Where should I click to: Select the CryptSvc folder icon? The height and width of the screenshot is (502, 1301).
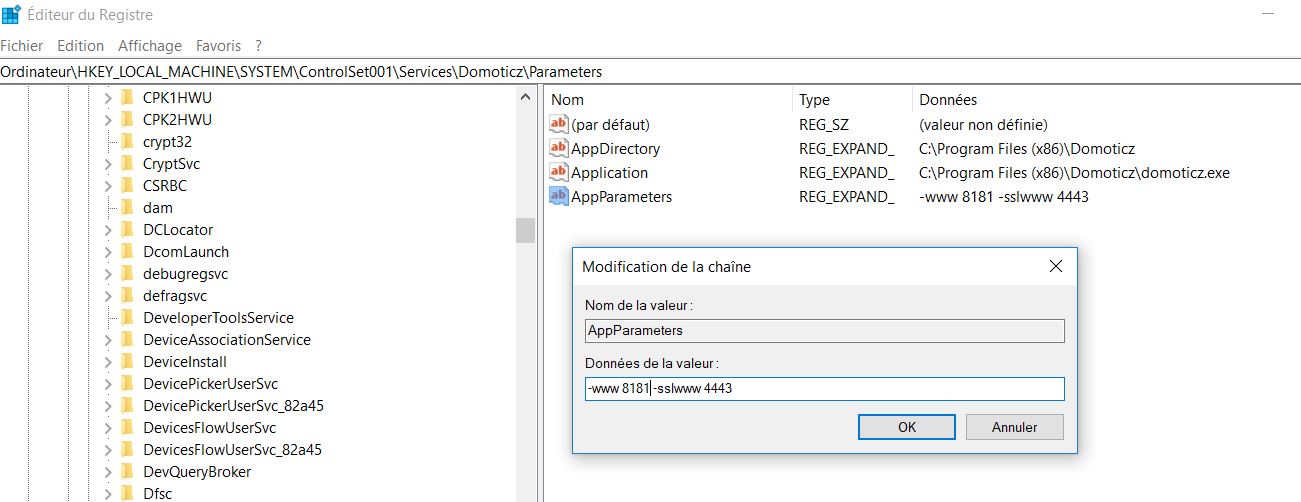coord(127,164)
